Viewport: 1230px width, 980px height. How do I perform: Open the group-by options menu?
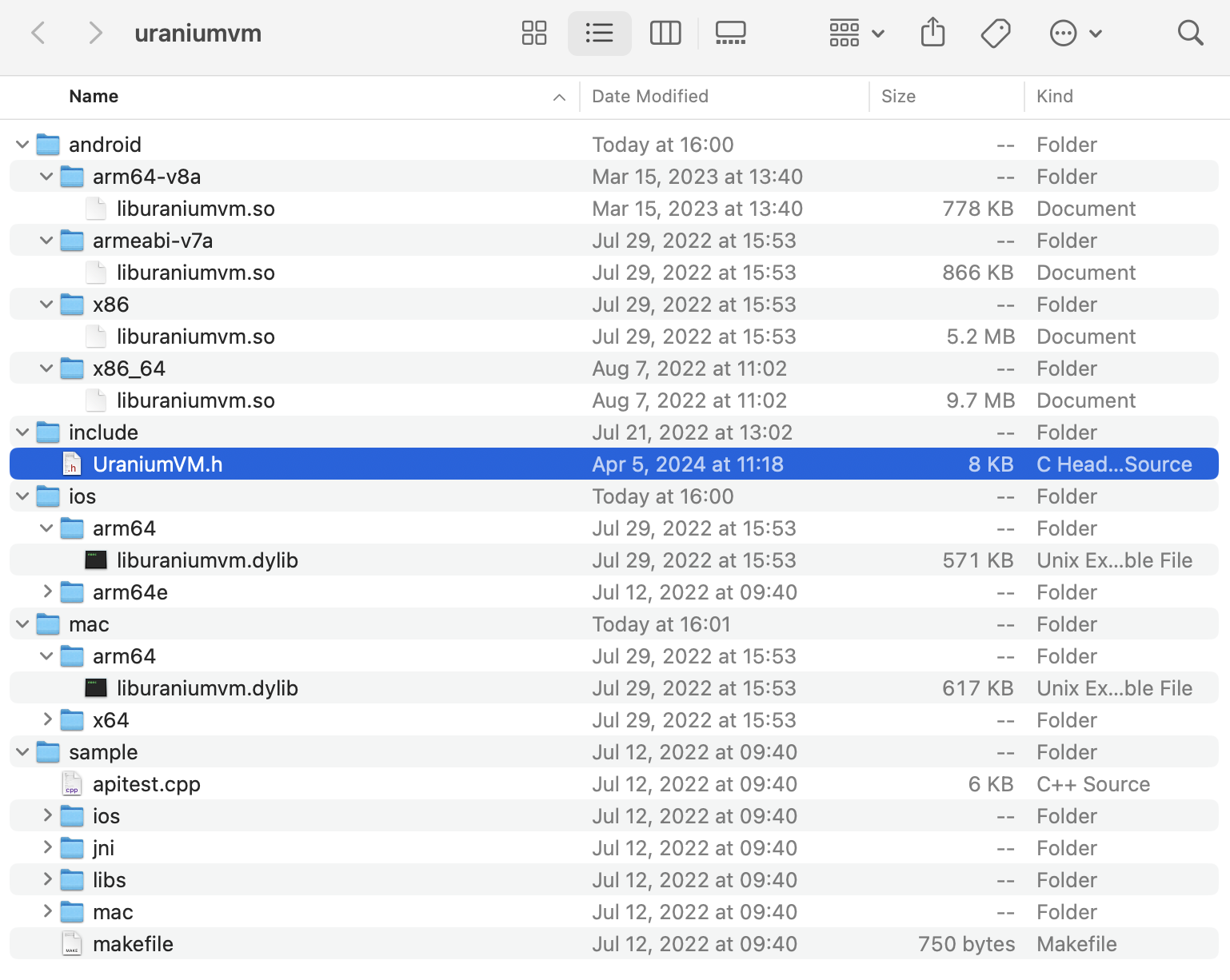pos(857,33)
